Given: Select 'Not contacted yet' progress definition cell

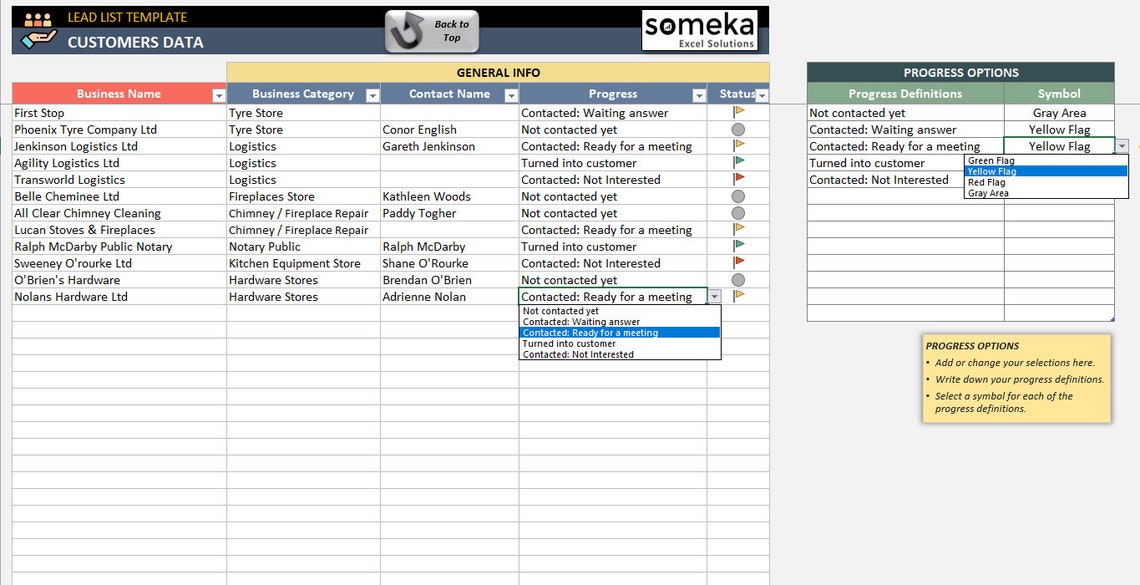Looking at the screenshot, I should click(906, 113).
